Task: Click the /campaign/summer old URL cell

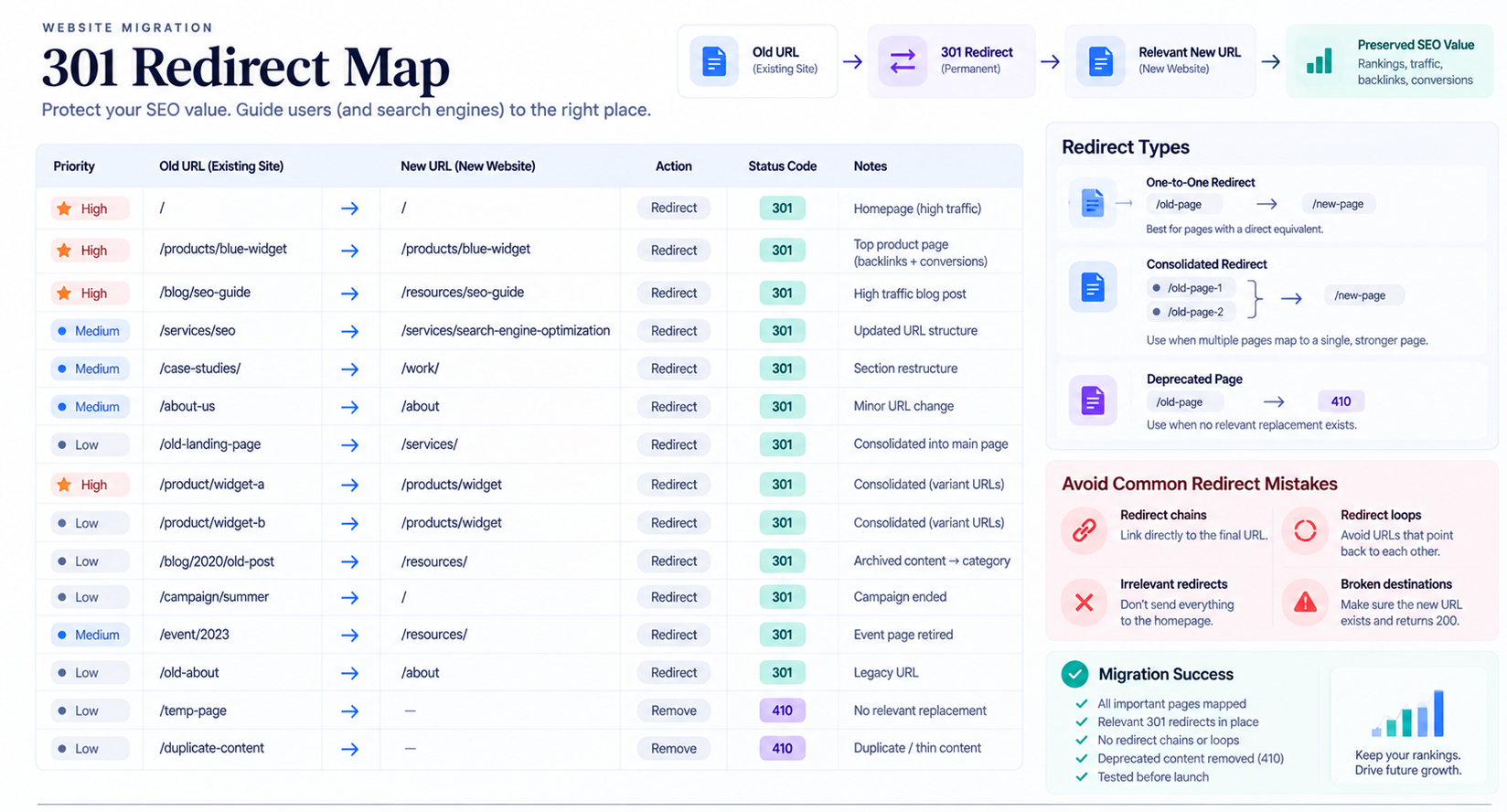Action: point(214,597)
